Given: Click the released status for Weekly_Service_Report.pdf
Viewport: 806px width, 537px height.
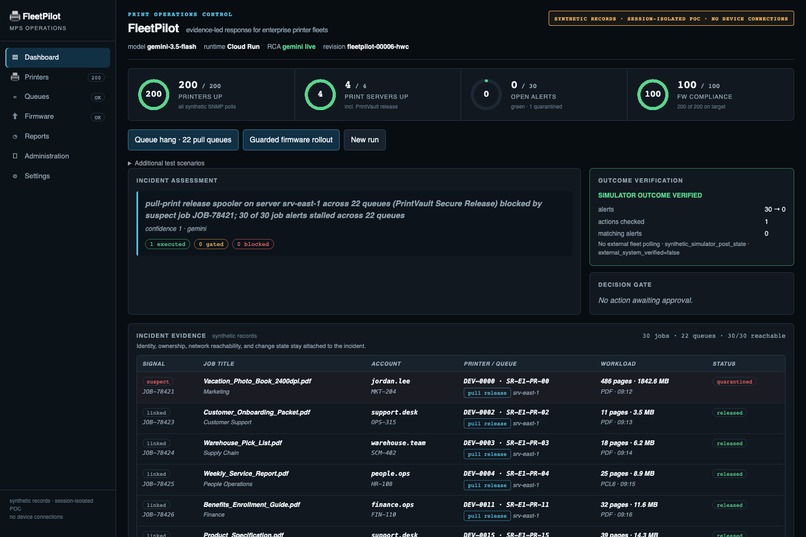Looking at the screenshot, I should click(729, 474).
